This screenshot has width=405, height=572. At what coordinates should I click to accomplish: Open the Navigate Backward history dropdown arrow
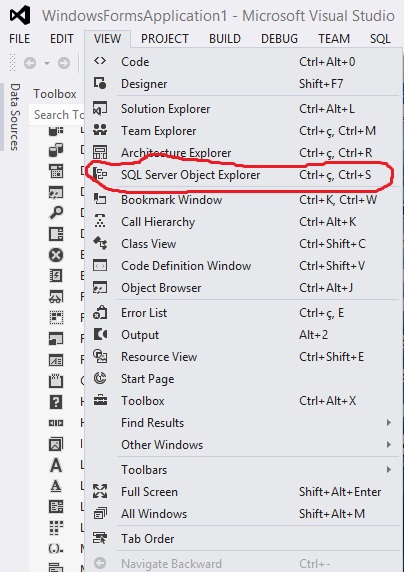click(47, 63)
